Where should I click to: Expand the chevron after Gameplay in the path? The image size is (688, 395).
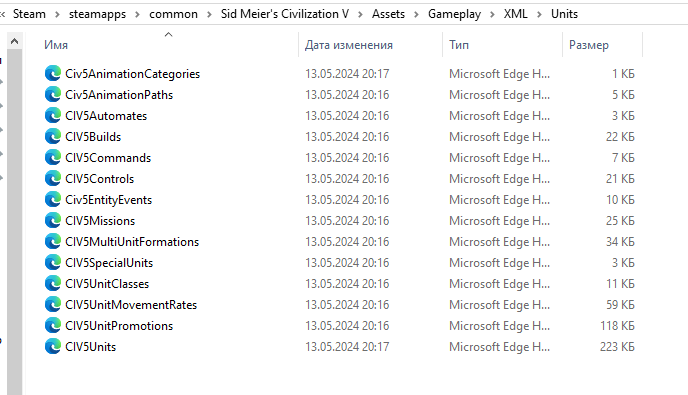(492, 14)
